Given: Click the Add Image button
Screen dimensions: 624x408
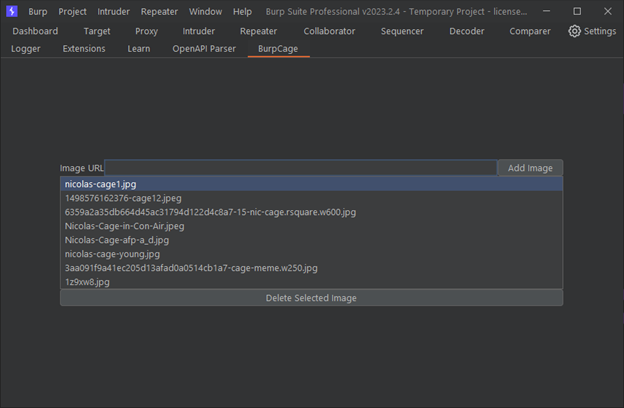Looking at the screenshot, I should [530, 168].
